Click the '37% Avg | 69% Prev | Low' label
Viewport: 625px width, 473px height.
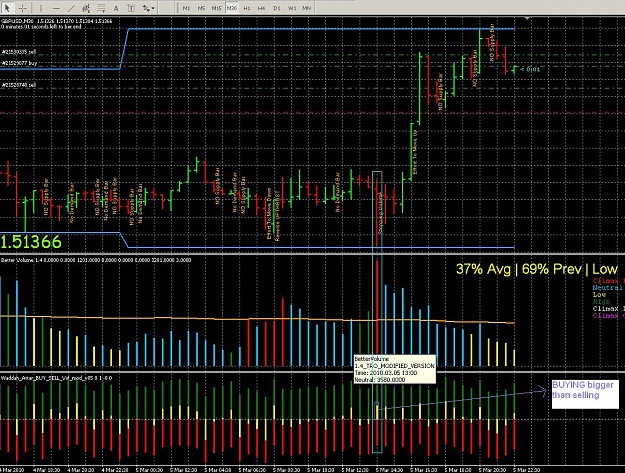point(537,269)
